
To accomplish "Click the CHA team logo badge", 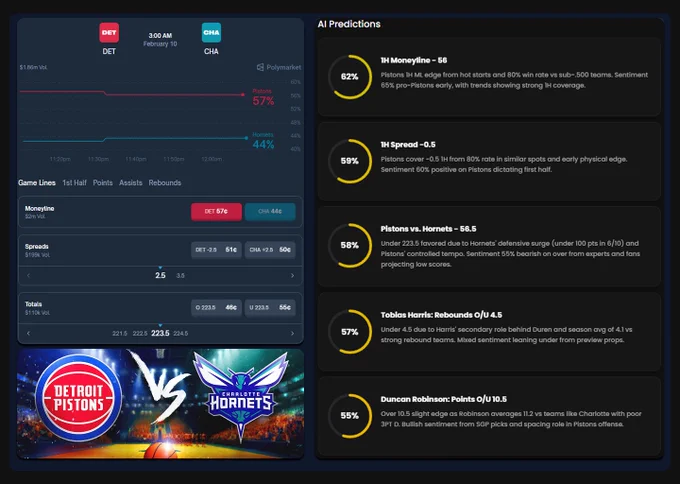I will point(211,33).
